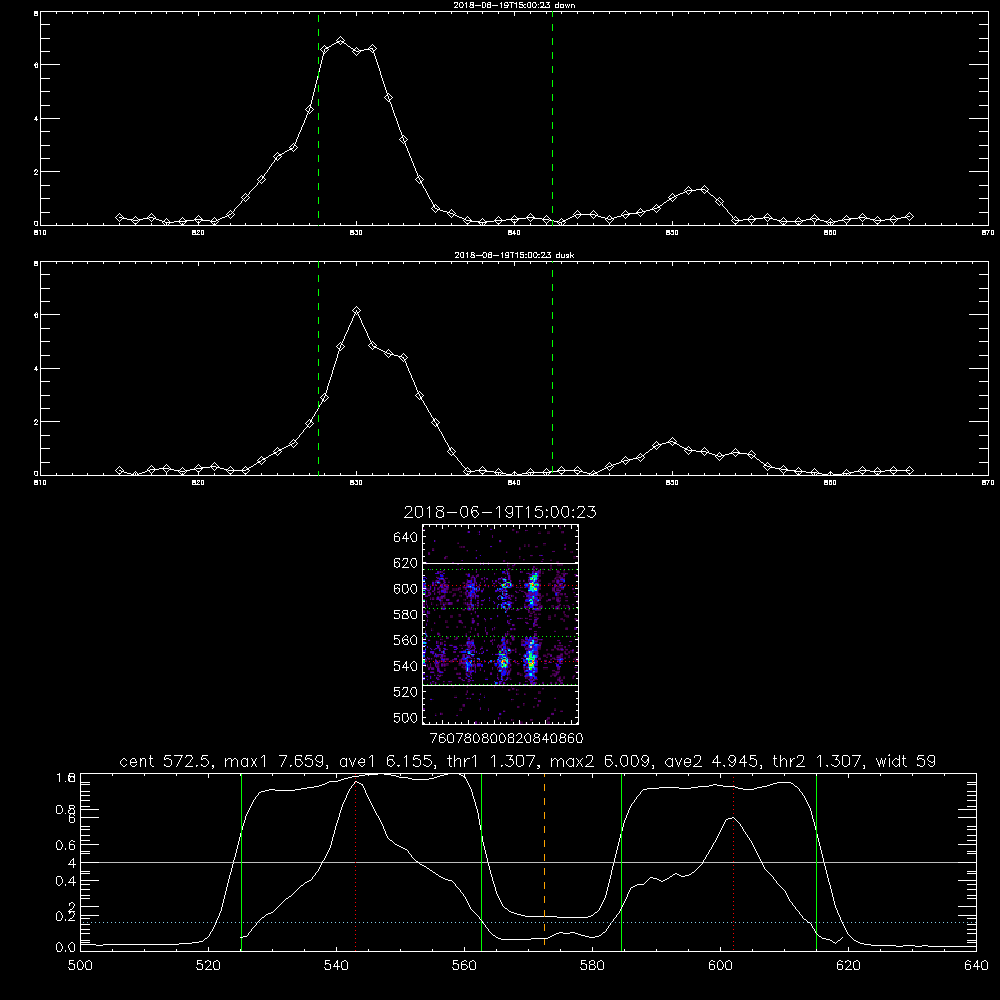Click heat map y-axis label 540
The width and height of the screenshot is (1000, 1000).
click(406, 666)
